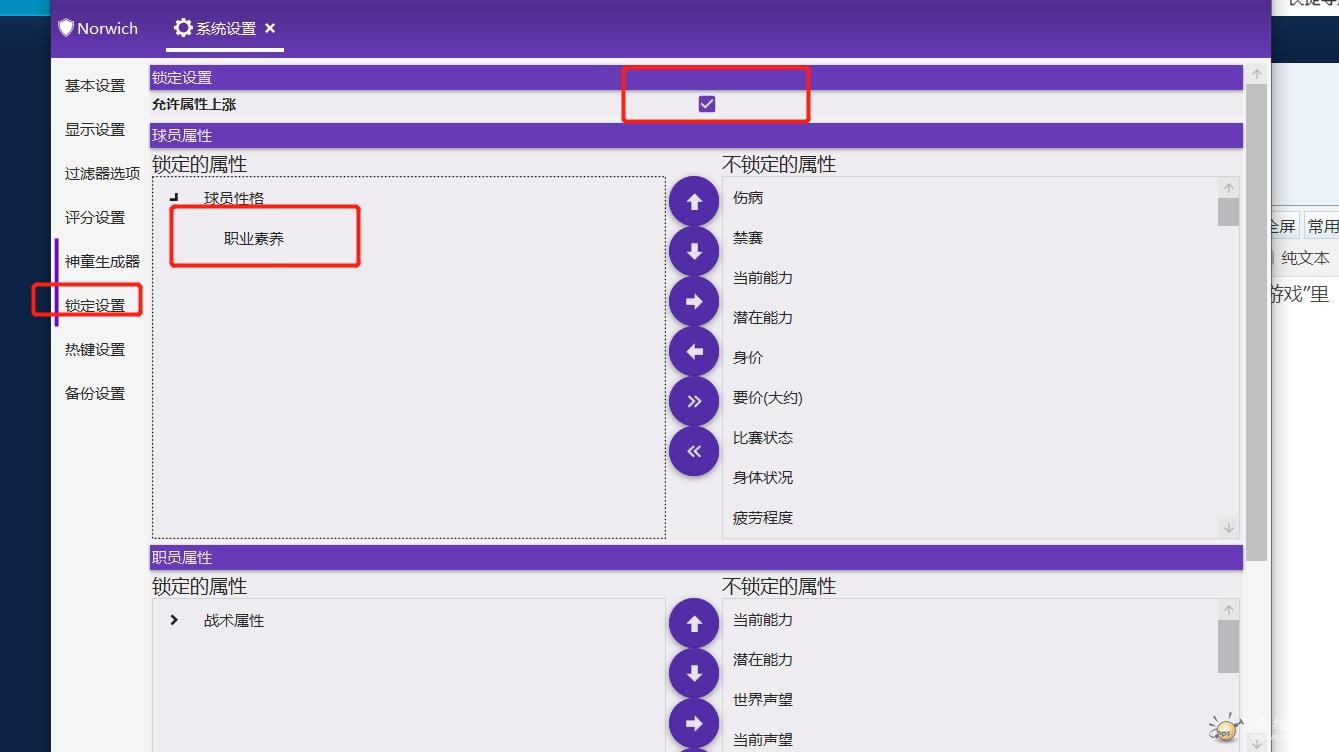Click double-left arrow move-all button
This screenshot has height=752, width=1339.
coord(694,452)
